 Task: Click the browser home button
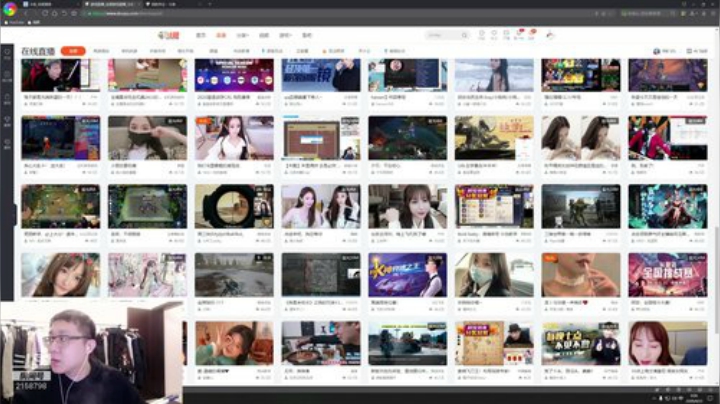[55, 13]
